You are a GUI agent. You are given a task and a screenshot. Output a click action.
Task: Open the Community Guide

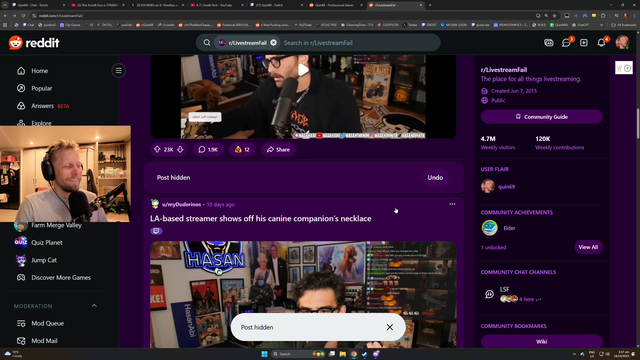[x=542, y=117]
